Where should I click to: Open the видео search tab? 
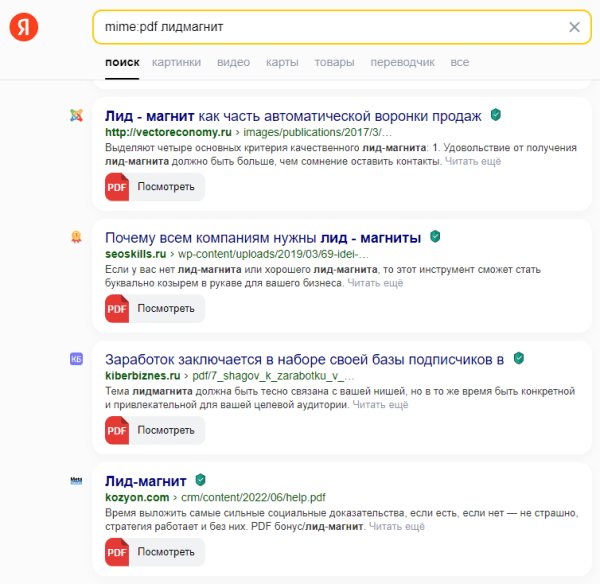point(233,62)
